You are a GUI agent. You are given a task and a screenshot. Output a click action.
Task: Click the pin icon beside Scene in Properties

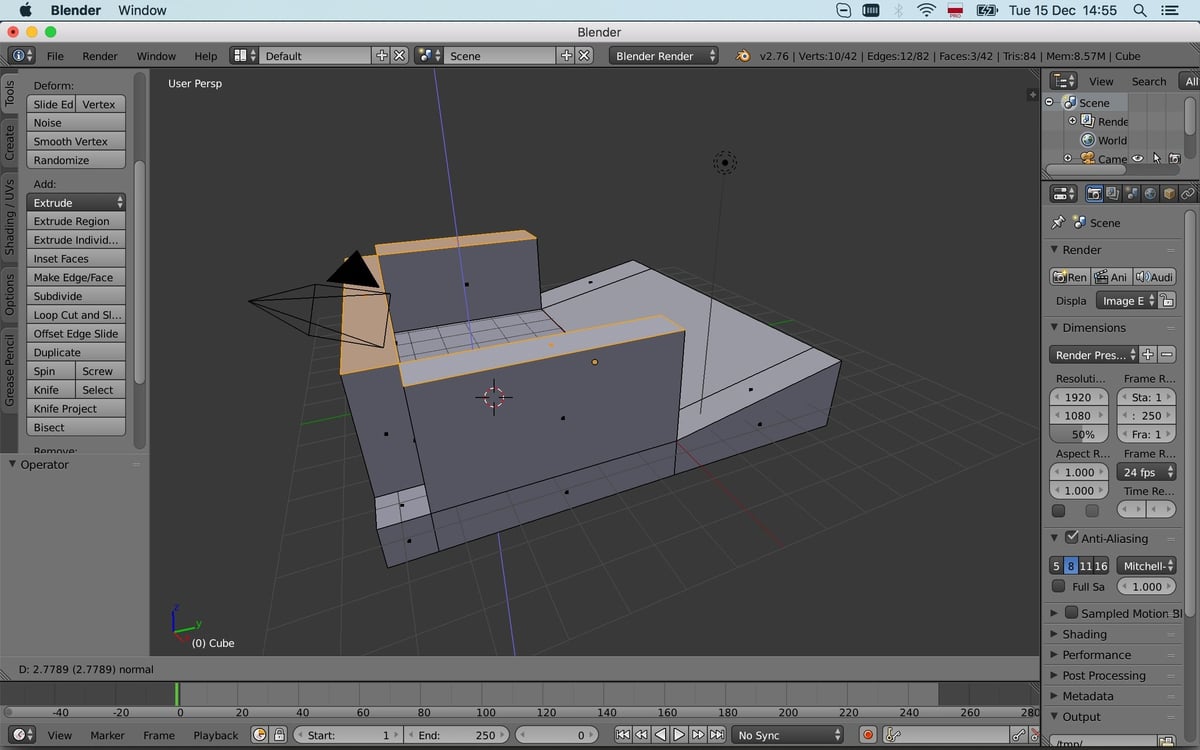pyautogui.click(x=1058, y=222)
